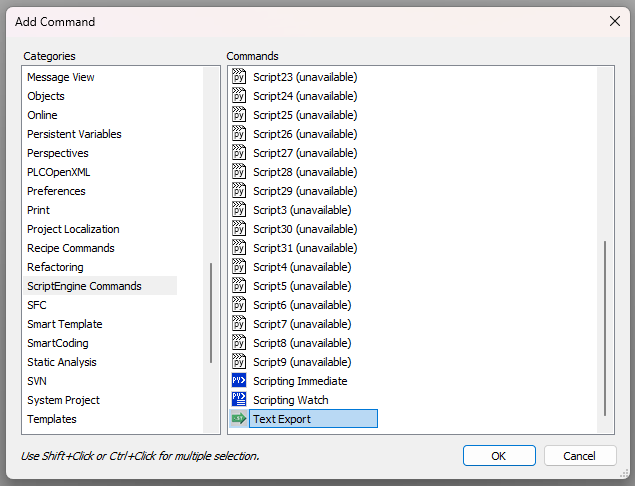
Task: Click the Script31 command icon
Action: pyautogui.click(x=239, y=248)
